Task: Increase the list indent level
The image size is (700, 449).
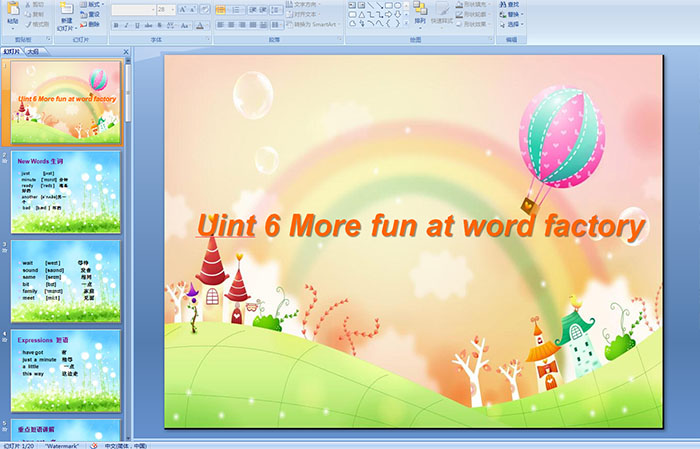Action: pos(263,10)
